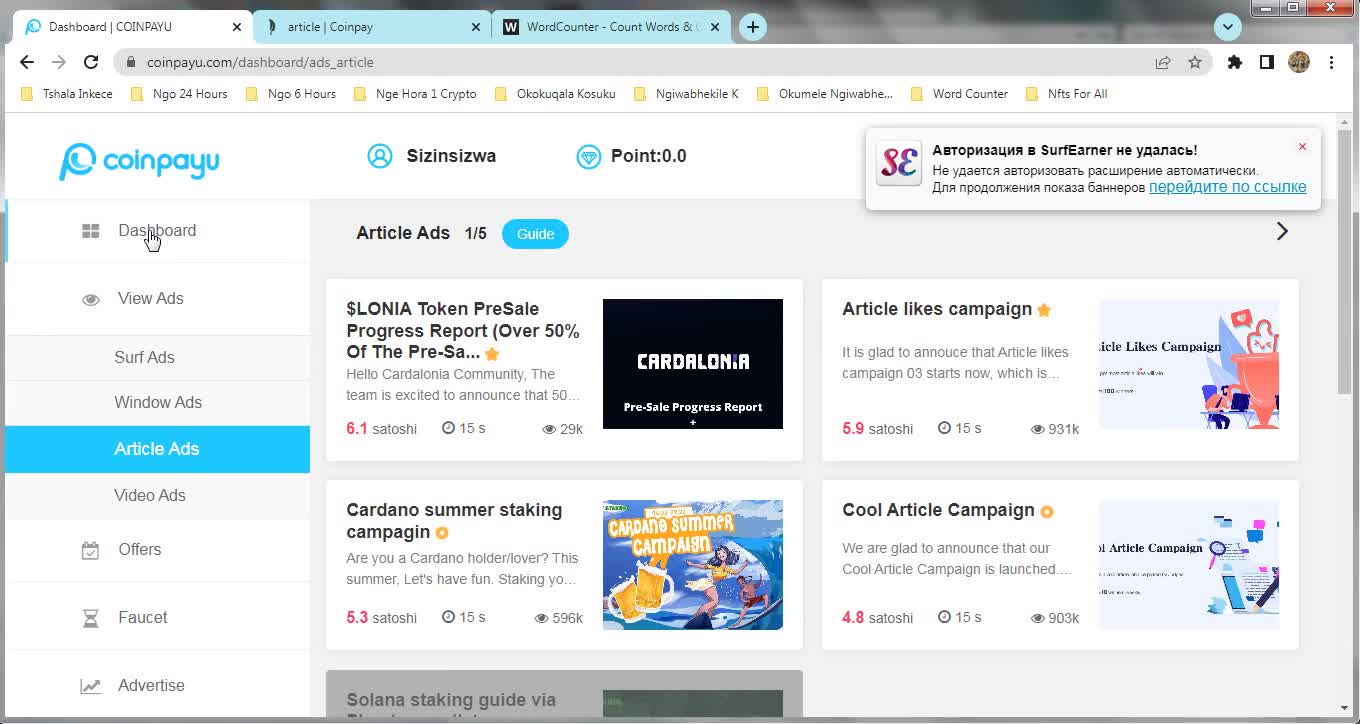
Task: Open the $LONIA Token PreSale article title
Action: pos(463,330)
